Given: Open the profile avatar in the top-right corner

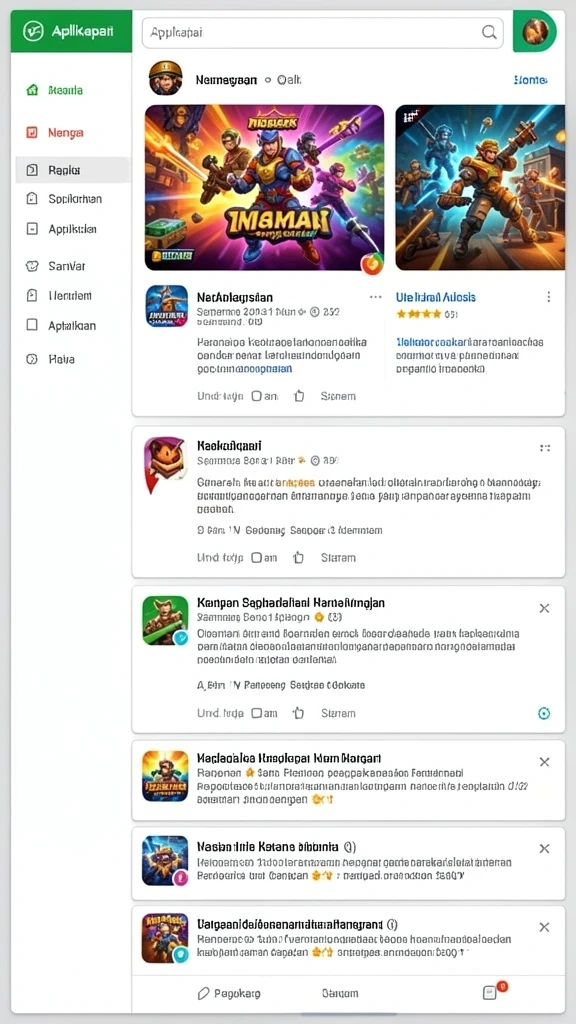Looking at the screenshot, I should [x=535, y=31].
